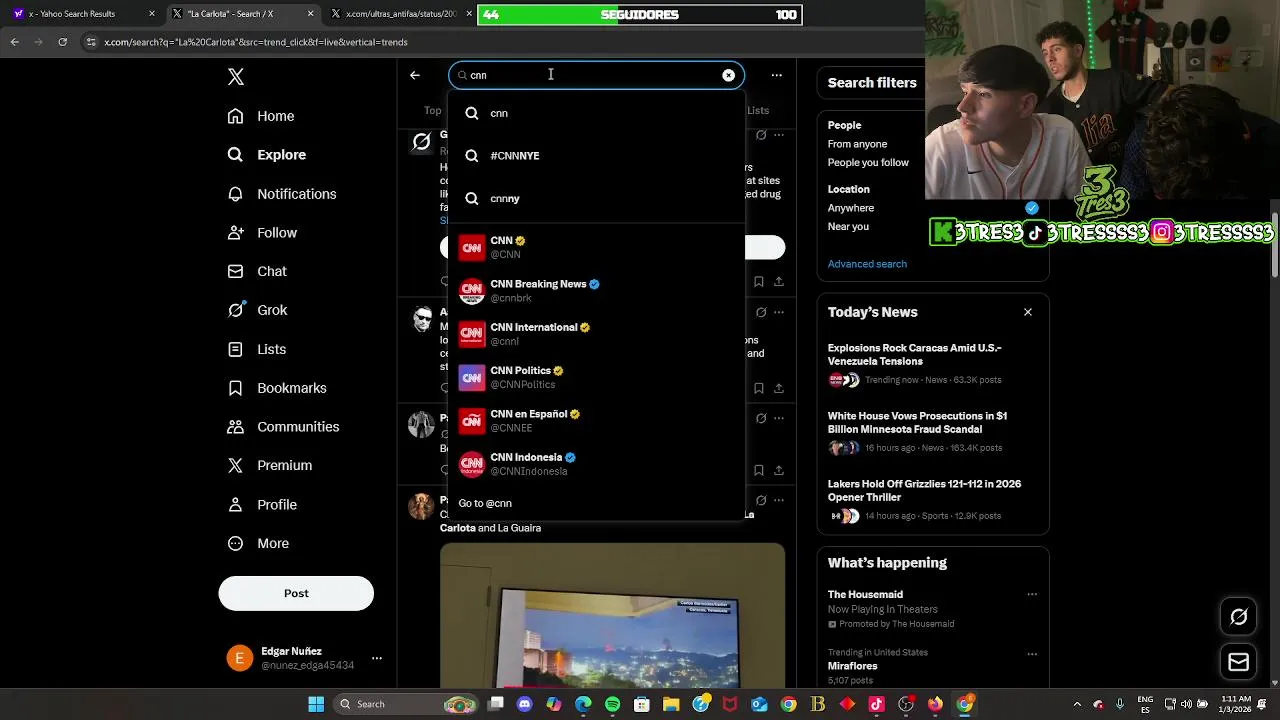
Task: Open options dots for Miraflores trend
Action: coord(1032,653)
